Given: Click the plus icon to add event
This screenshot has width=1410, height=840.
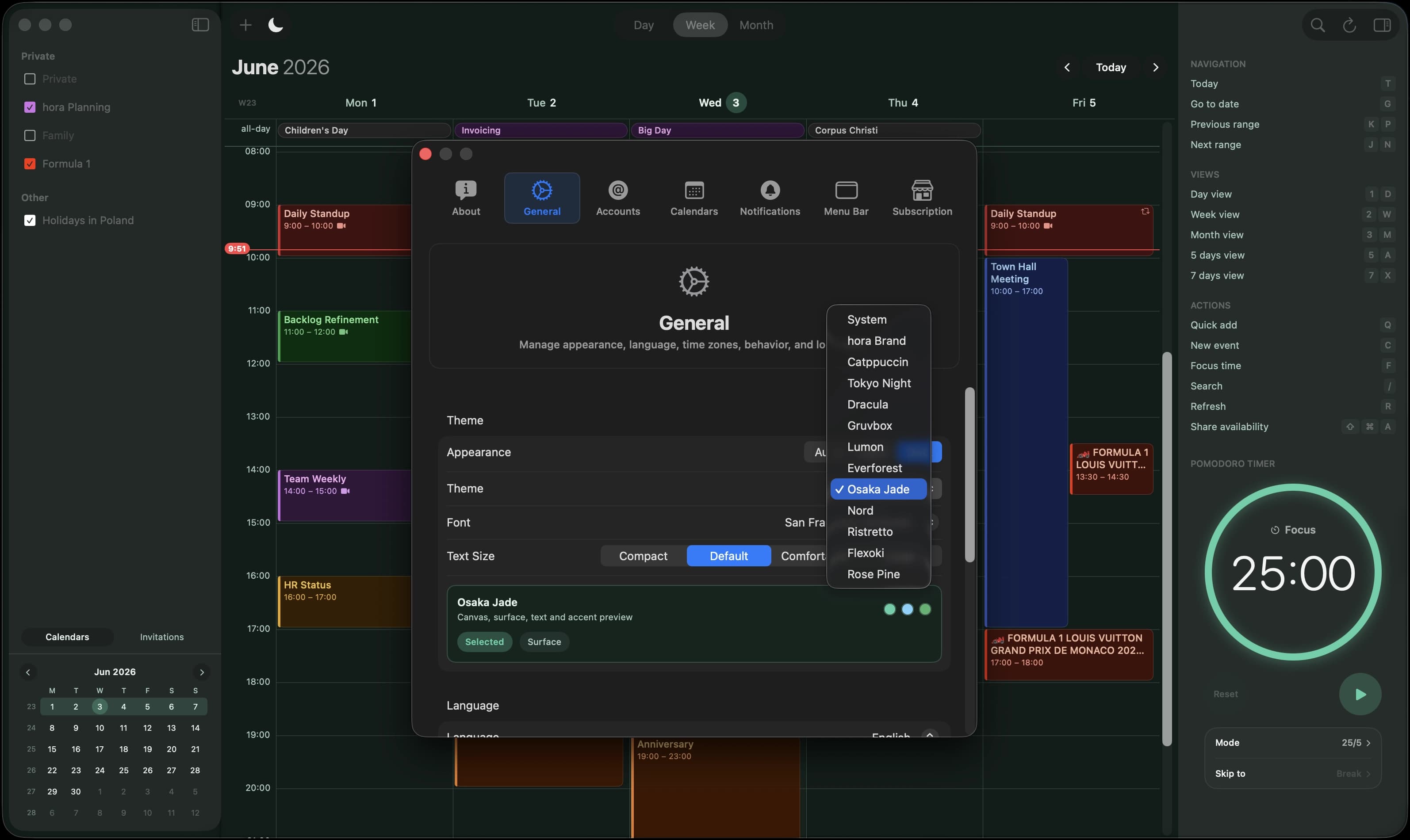Looking at the screenshot, I should [x=245, y=25].
